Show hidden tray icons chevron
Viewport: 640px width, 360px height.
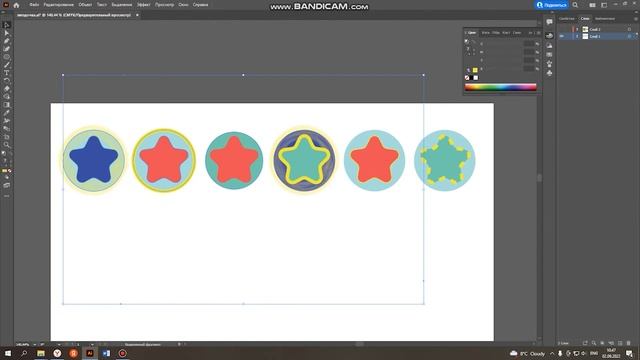coord(552,353)
